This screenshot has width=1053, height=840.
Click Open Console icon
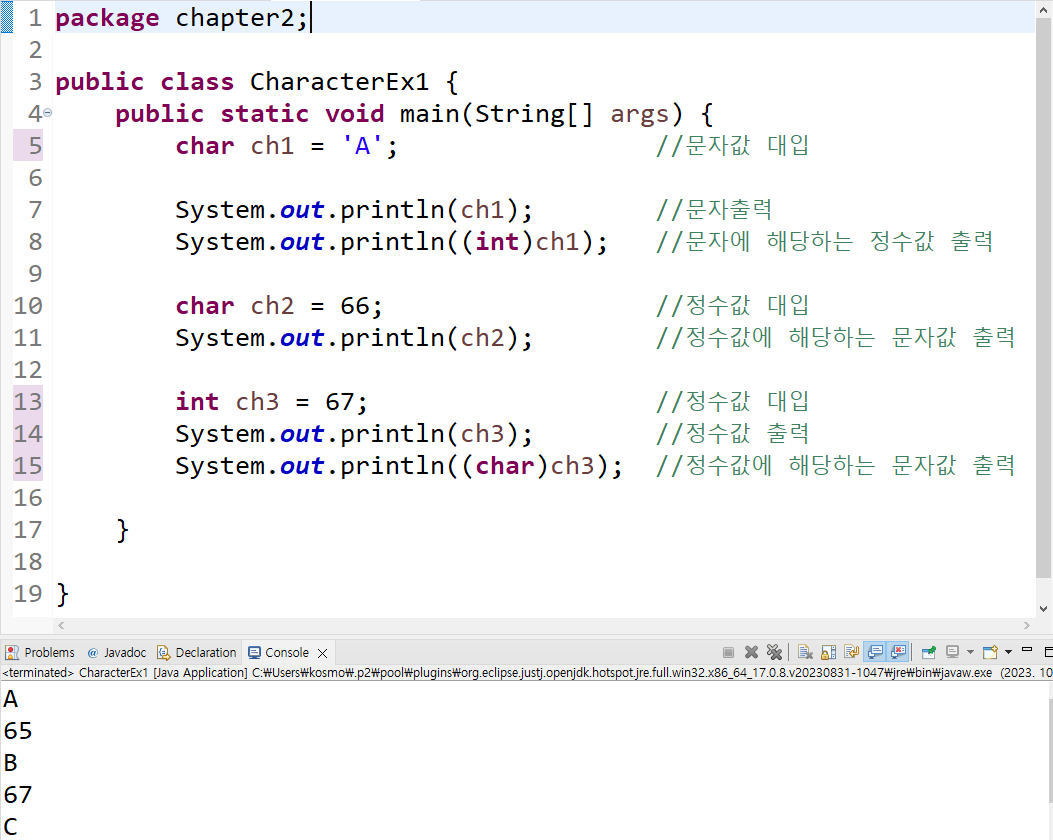tap(990, 652)
